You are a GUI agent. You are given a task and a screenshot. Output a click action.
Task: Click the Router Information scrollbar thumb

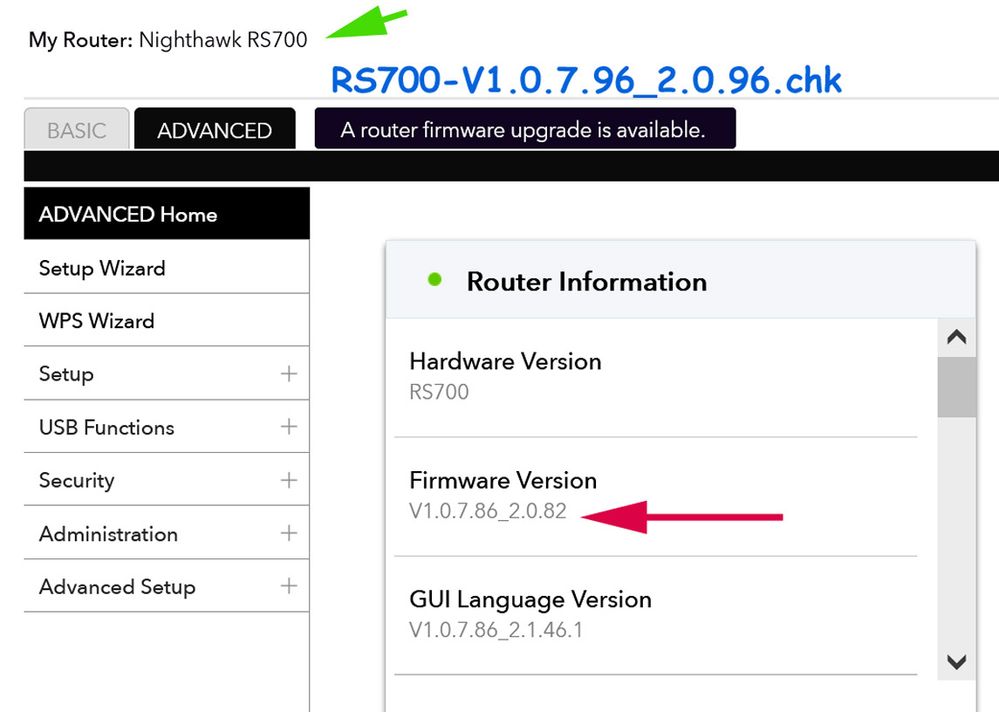tap(956, 387)
